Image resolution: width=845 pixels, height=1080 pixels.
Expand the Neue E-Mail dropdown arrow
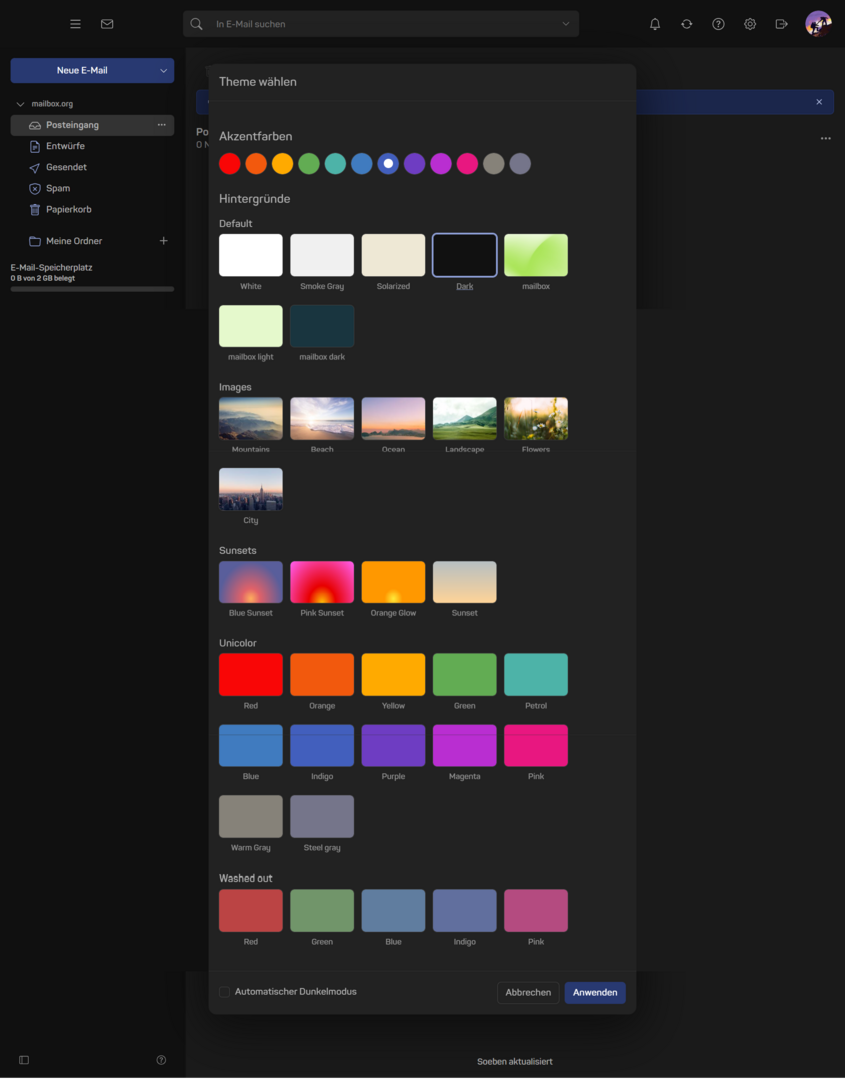point(163,71)
